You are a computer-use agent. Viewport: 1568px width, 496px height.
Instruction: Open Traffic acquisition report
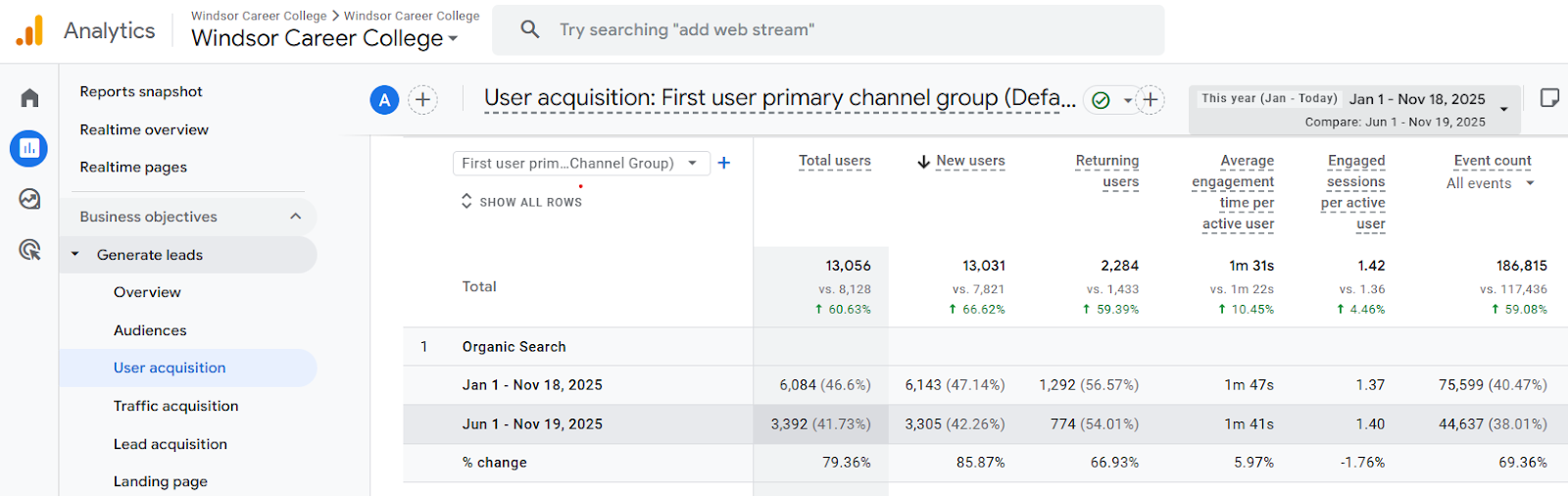click(175, 406)
